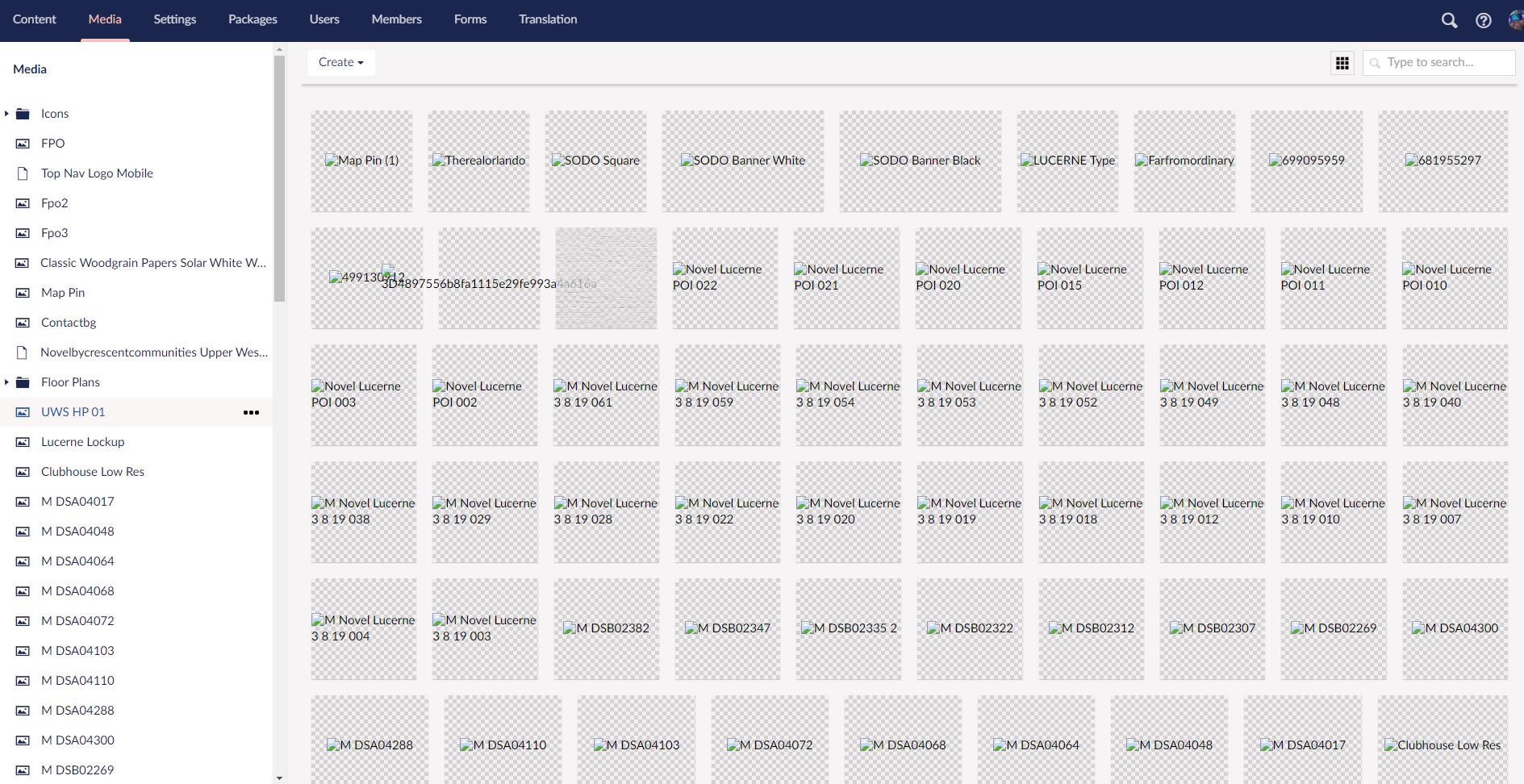Click the user avatar icon
The height and width of the screenshot is (784, 1524).
click(1515, 20)
